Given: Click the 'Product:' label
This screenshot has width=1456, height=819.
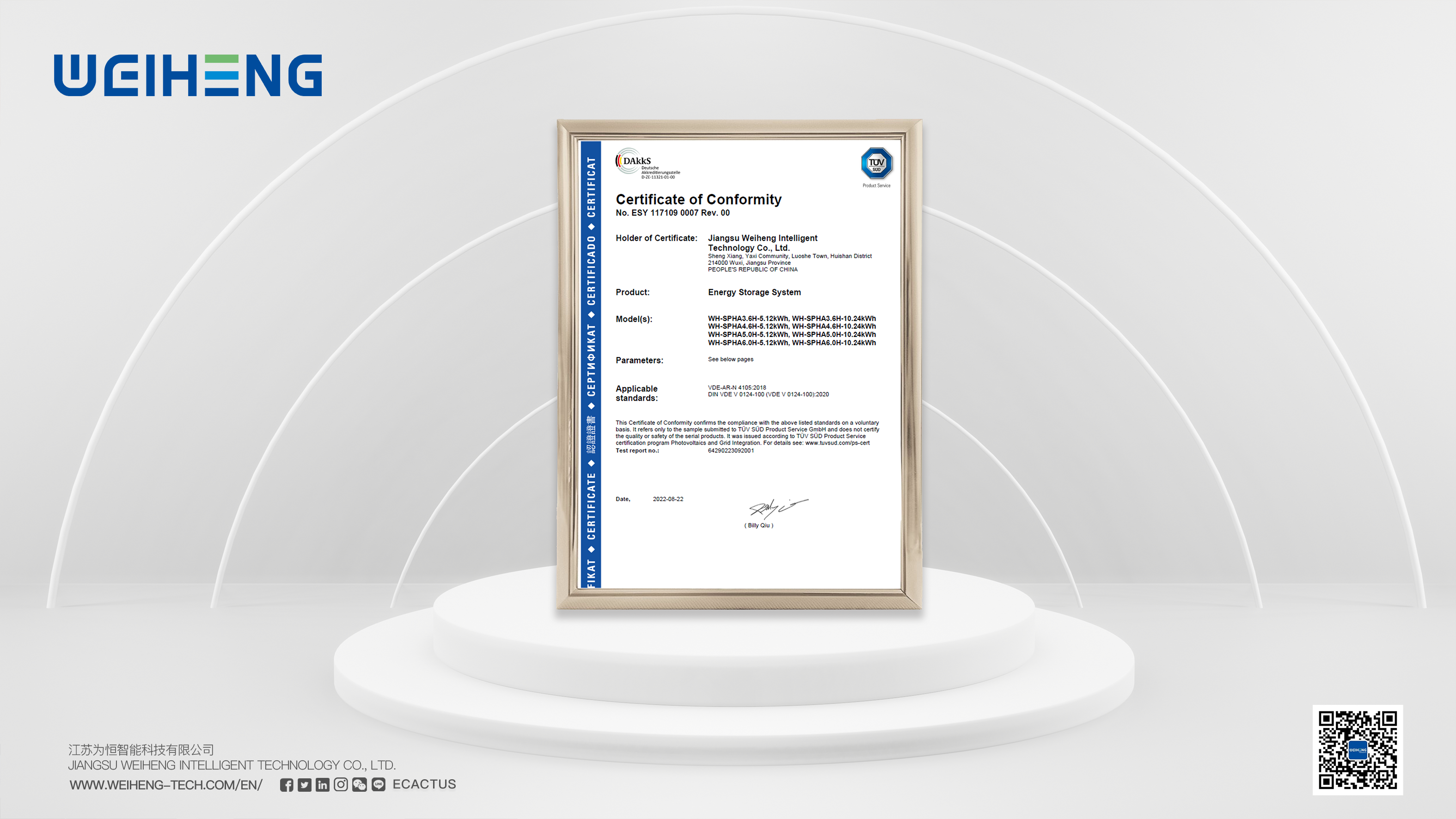Looking at the screenshot, I should click(x=632, y=292).
